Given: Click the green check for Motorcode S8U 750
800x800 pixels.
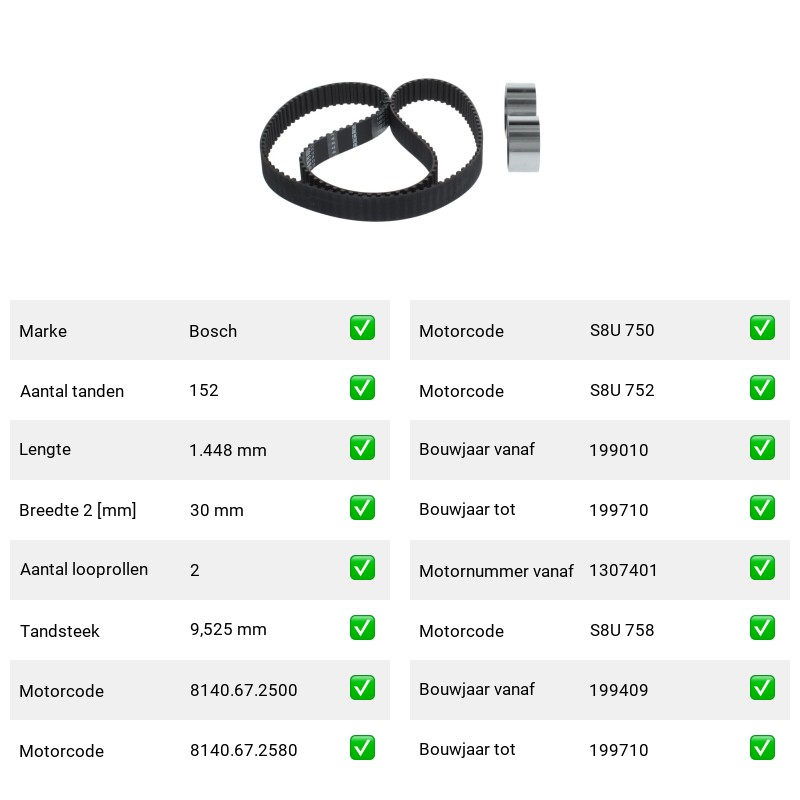Looking at the screenshot, I should (762, 328).
